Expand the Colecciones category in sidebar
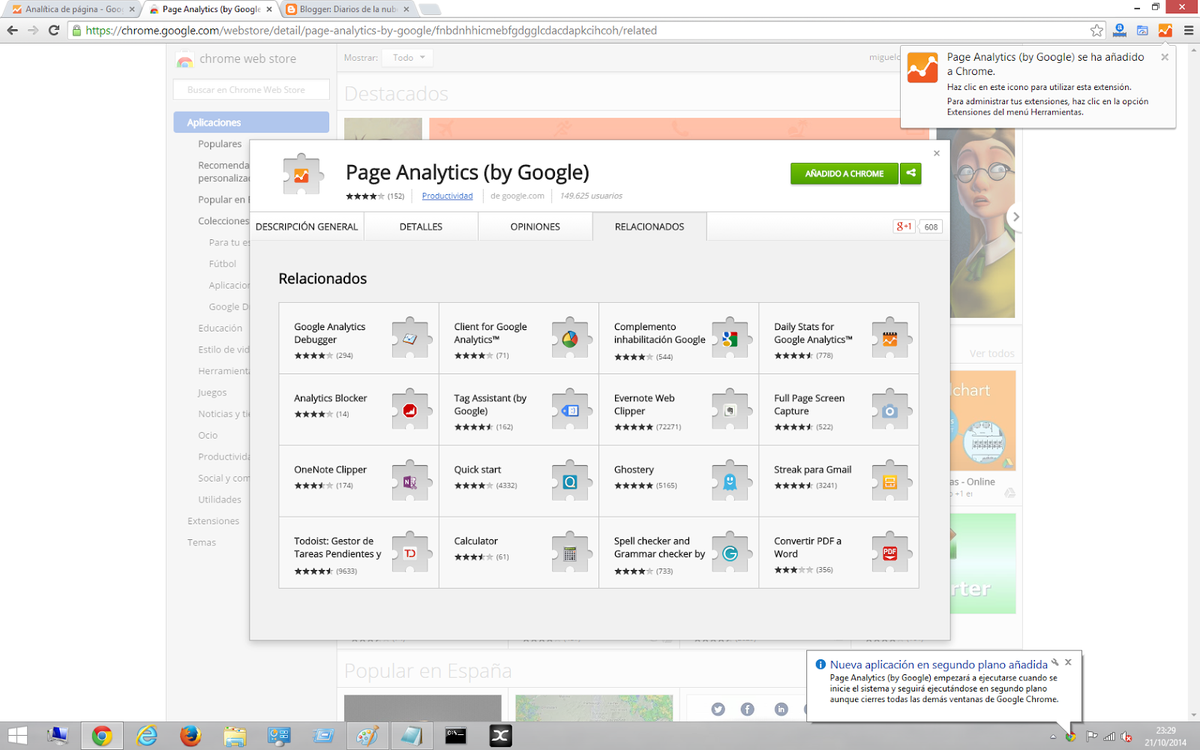This screenshot has width=1200, height=750. (x=223, y=221)
